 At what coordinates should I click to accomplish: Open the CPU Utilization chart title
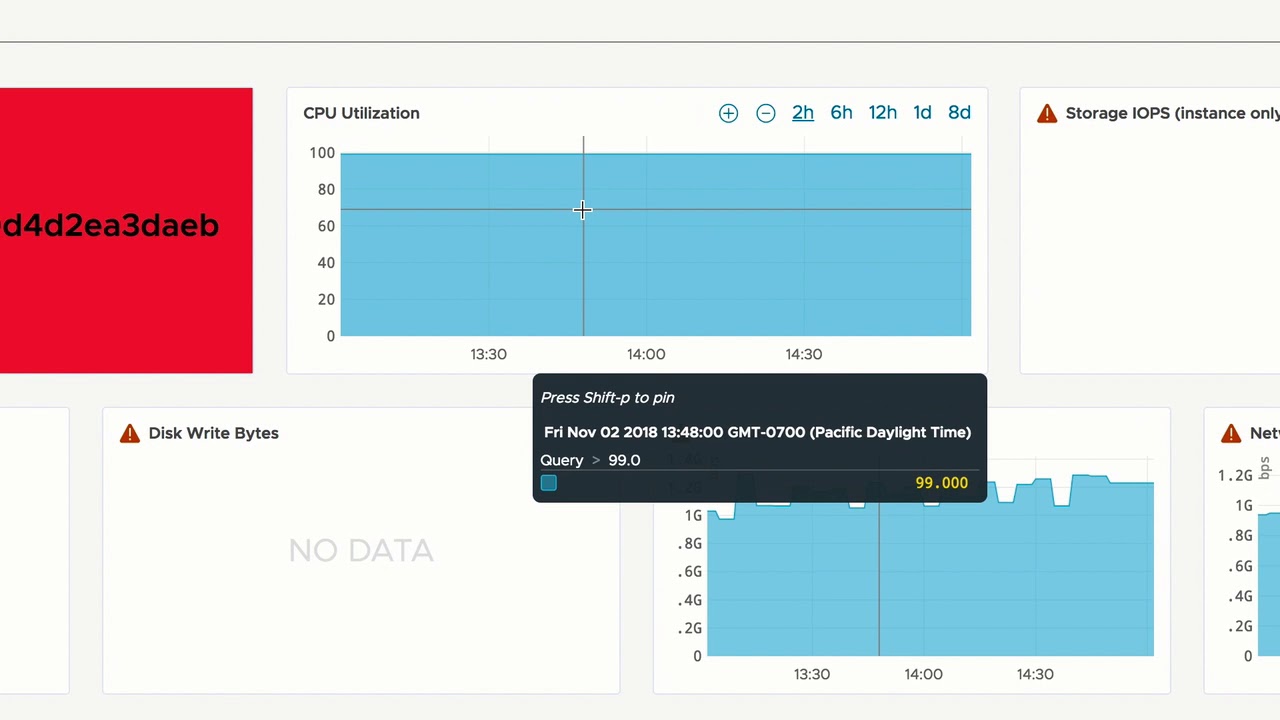click(361, 113)
